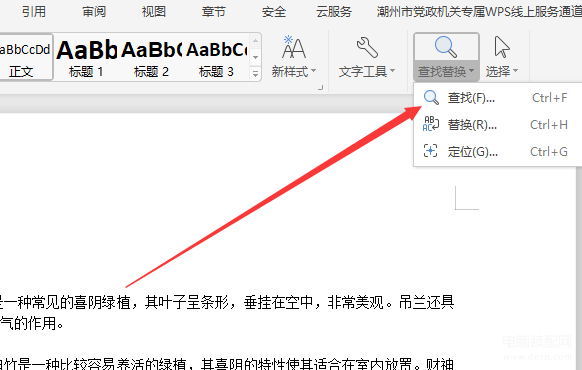Viewport: 582px width, 370px height.
Task: Expand the 选择 dropdown
Action: (x=515, y=71)
